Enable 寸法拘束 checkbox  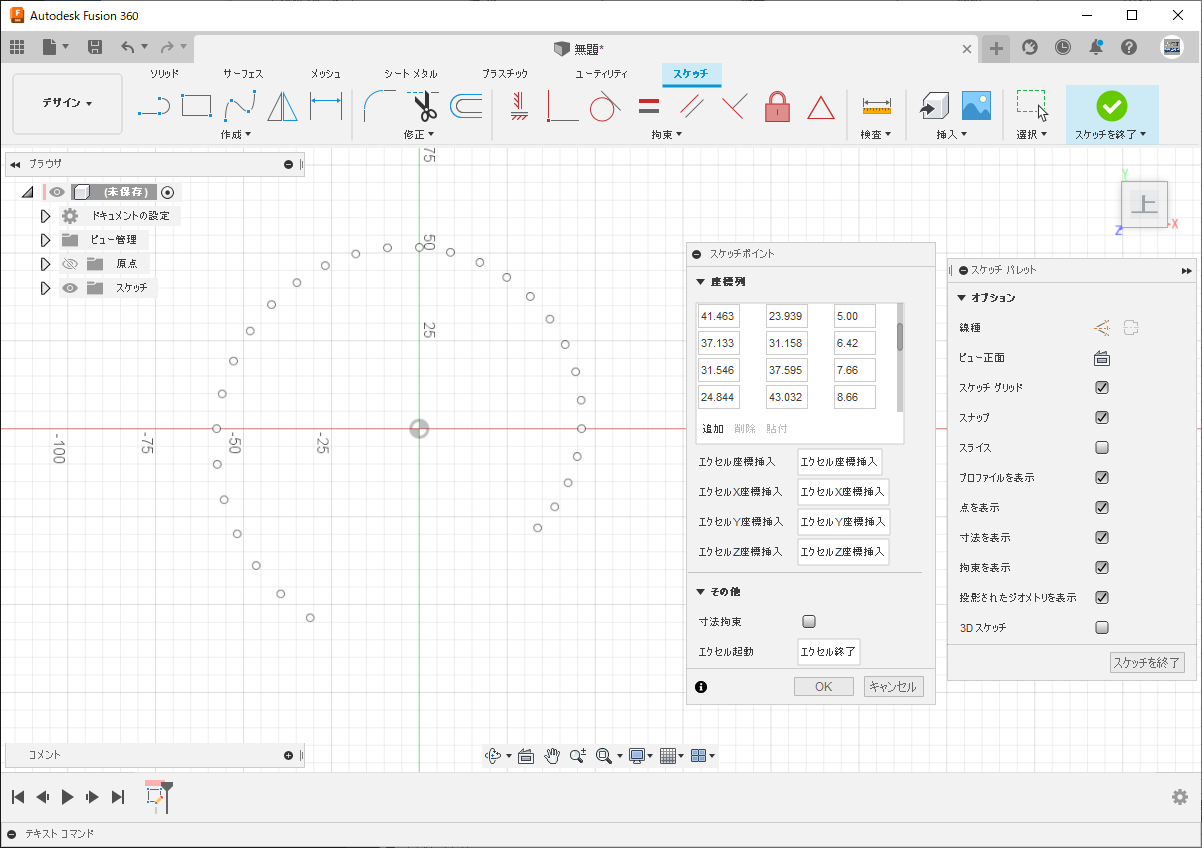pyautogui.click(x=809, y=622)
